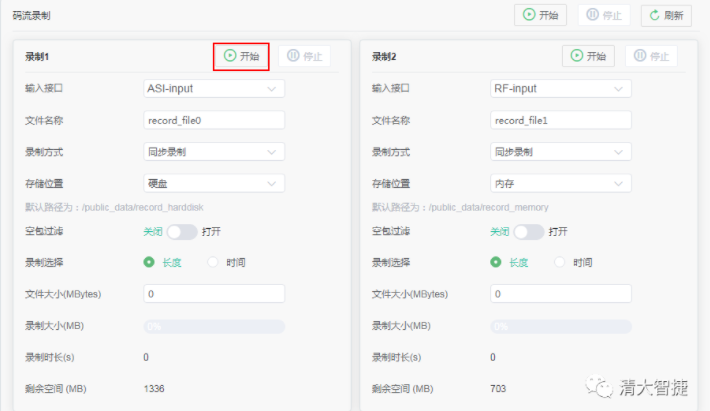The image size is (710, 411).
Task: Expand 存储位置 内存 dropdown
Action: [x=561, y=183]
